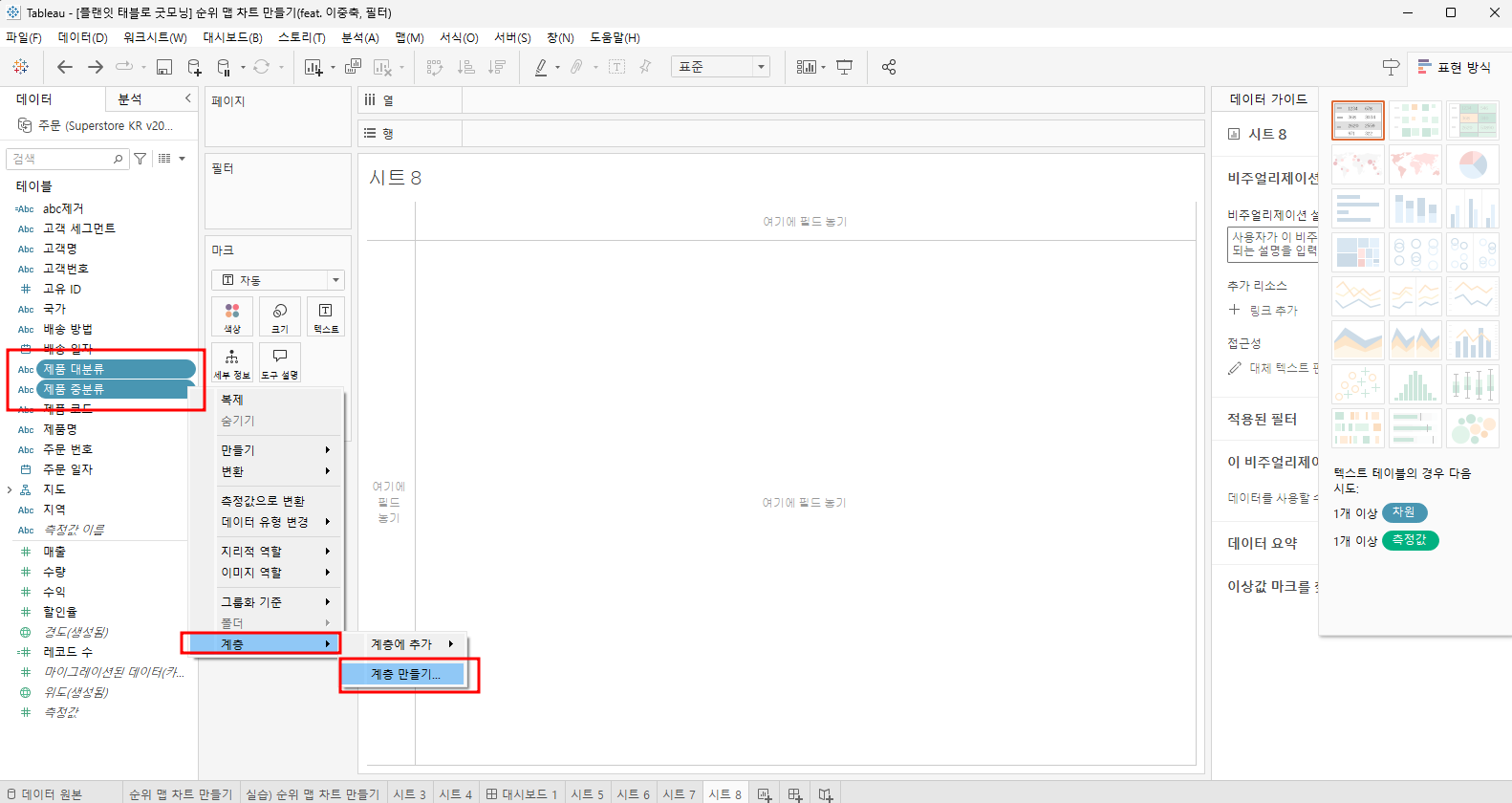
Task: Add a new data source icon
Action: tap(194, 67)
